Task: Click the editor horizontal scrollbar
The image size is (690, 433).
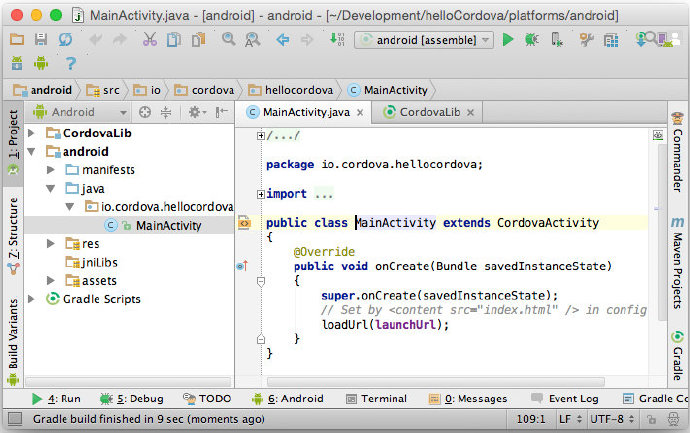Action: 436,382
